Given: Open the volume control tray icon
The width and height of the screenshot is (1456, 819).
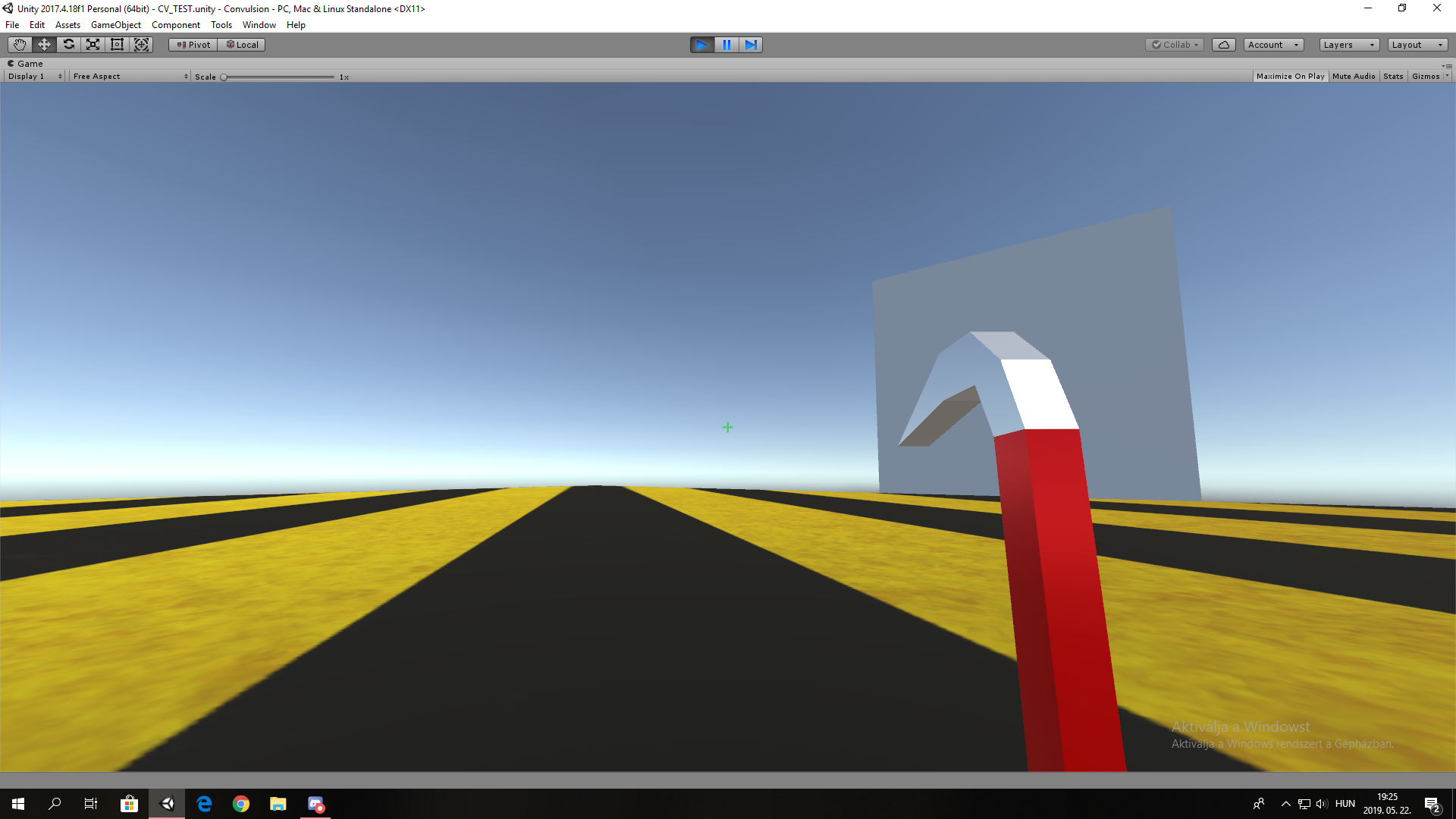Looking at the screenshot, I should pos(1322,804).
